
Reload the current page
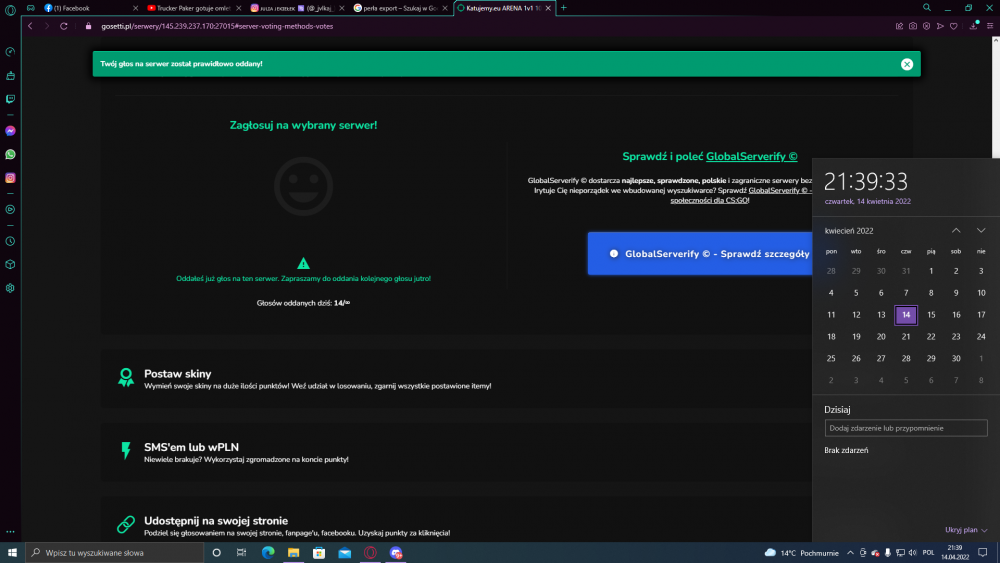(x=64, y=26)
